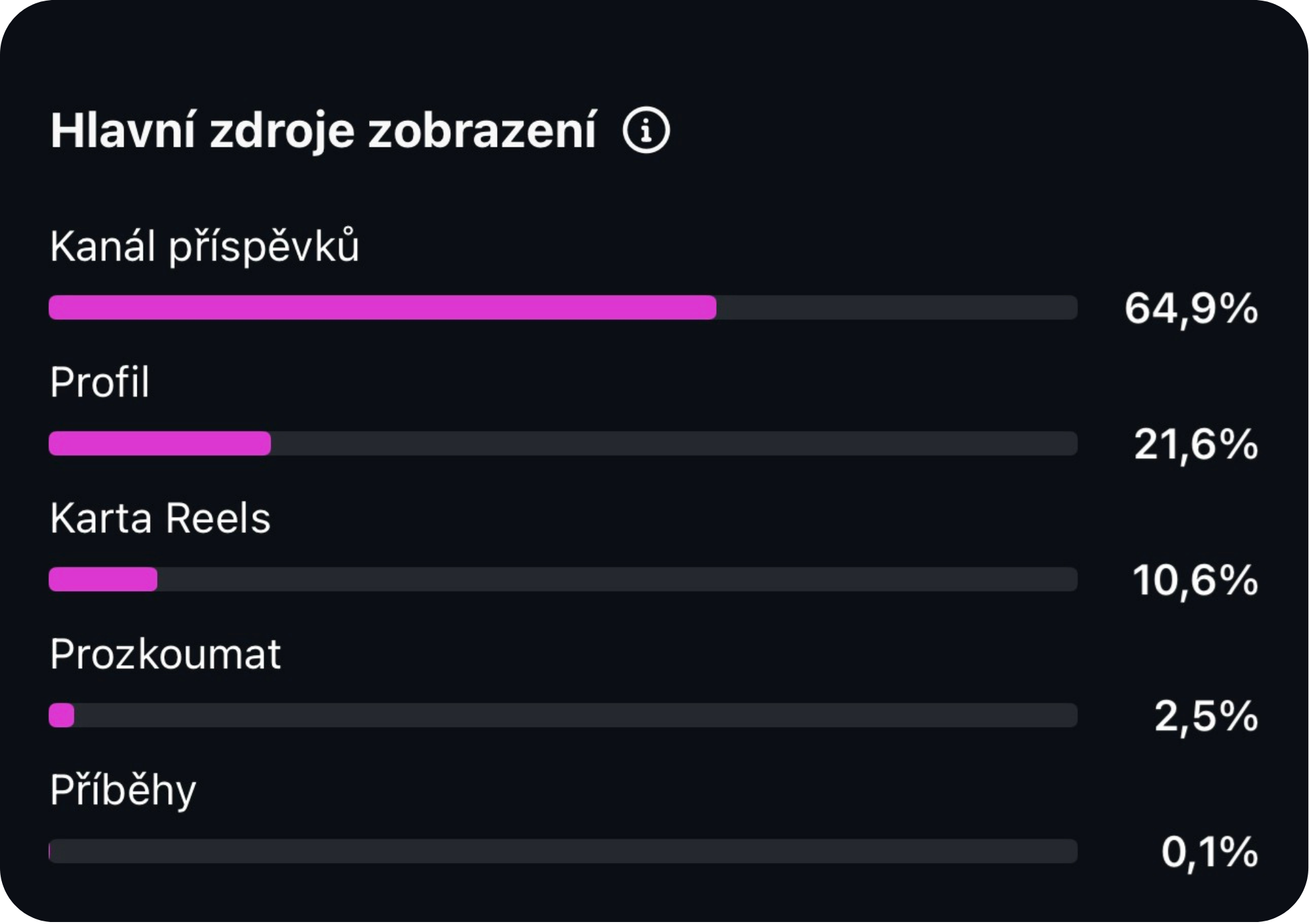
Task: Click empty gray part of Kanál příspěvků bar
Action: coord(896,307)
